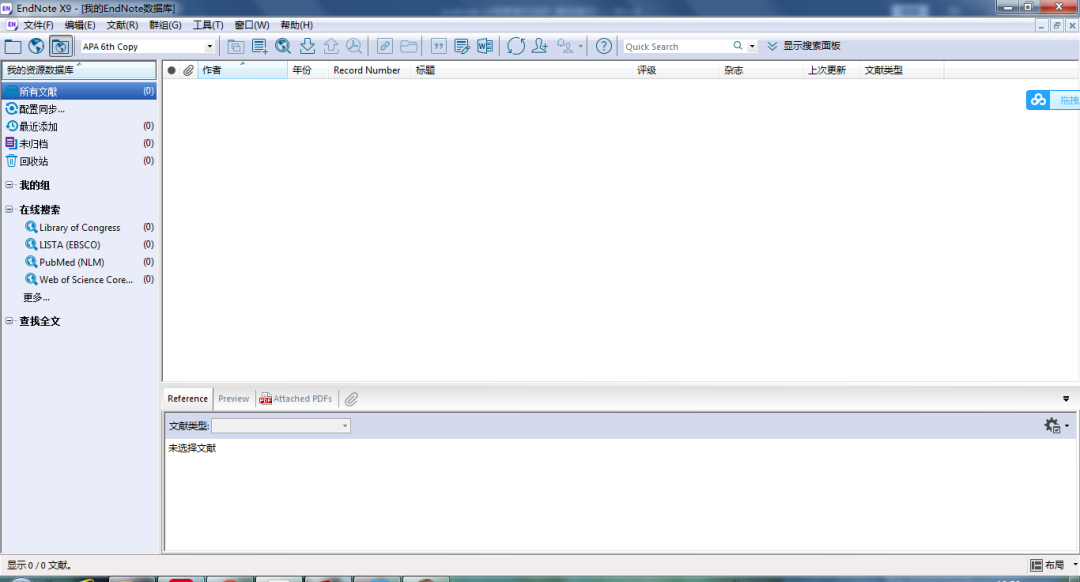The height and width of the screenshot is (582, 1080).
Task: Click the Open Link chain icon
Action: tap(384, 46)
